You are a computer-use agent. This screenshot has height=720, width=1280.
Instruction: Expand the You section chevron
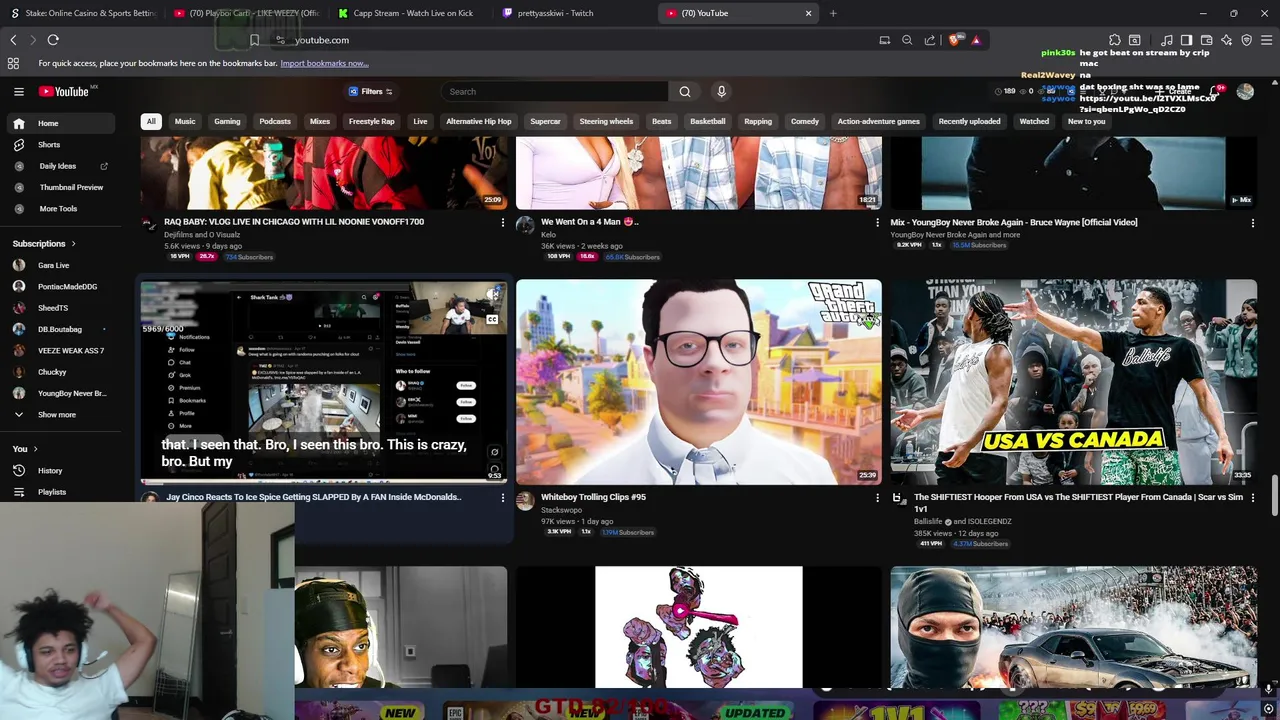35,449
